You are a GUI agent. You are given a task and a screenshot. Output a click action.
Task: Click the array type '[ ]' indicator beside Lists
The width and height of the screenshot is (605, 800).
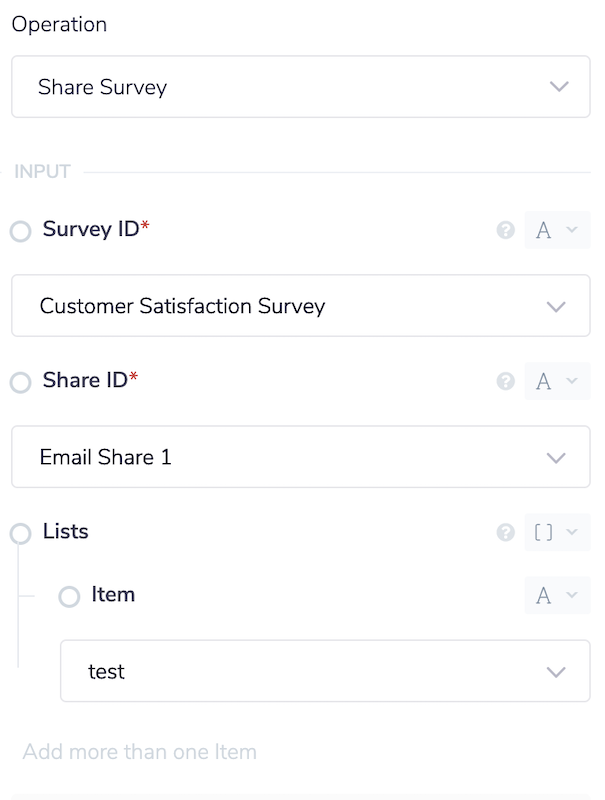click(x=544, y=531)
